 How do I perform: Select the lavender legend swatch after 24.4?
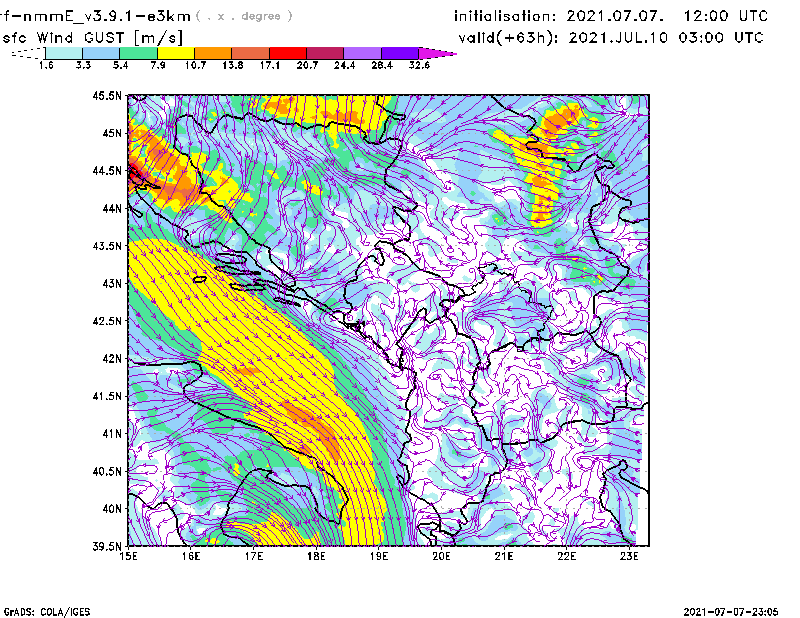pyautogui.click(x=363, y=53)
